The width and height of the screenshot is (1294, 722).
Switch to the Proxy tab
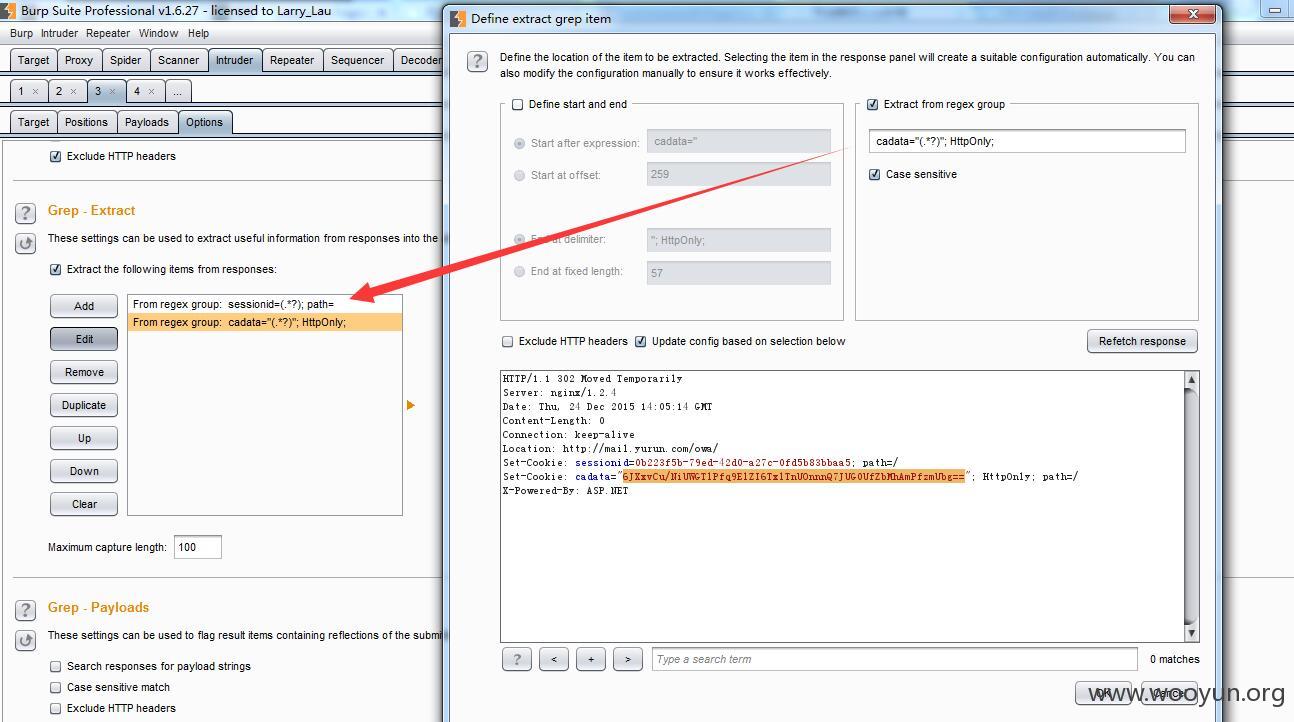[79, 60]
